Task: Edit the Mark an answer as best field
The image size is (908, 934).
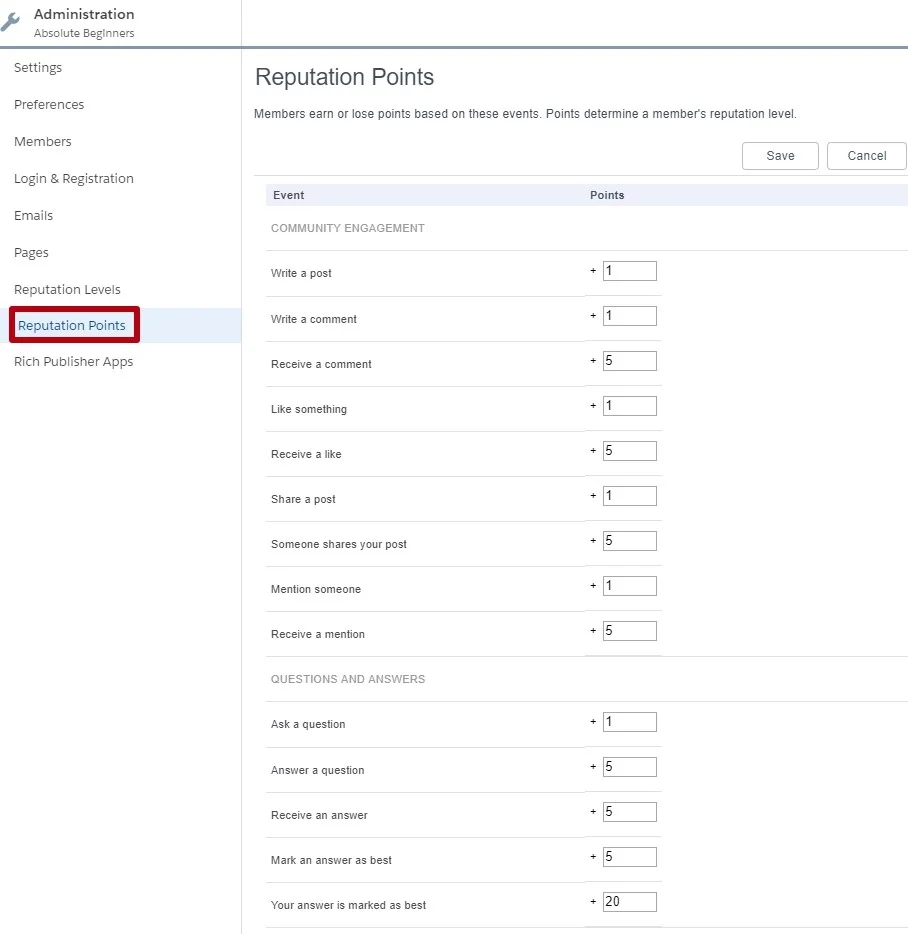Action: click(629, 857)
